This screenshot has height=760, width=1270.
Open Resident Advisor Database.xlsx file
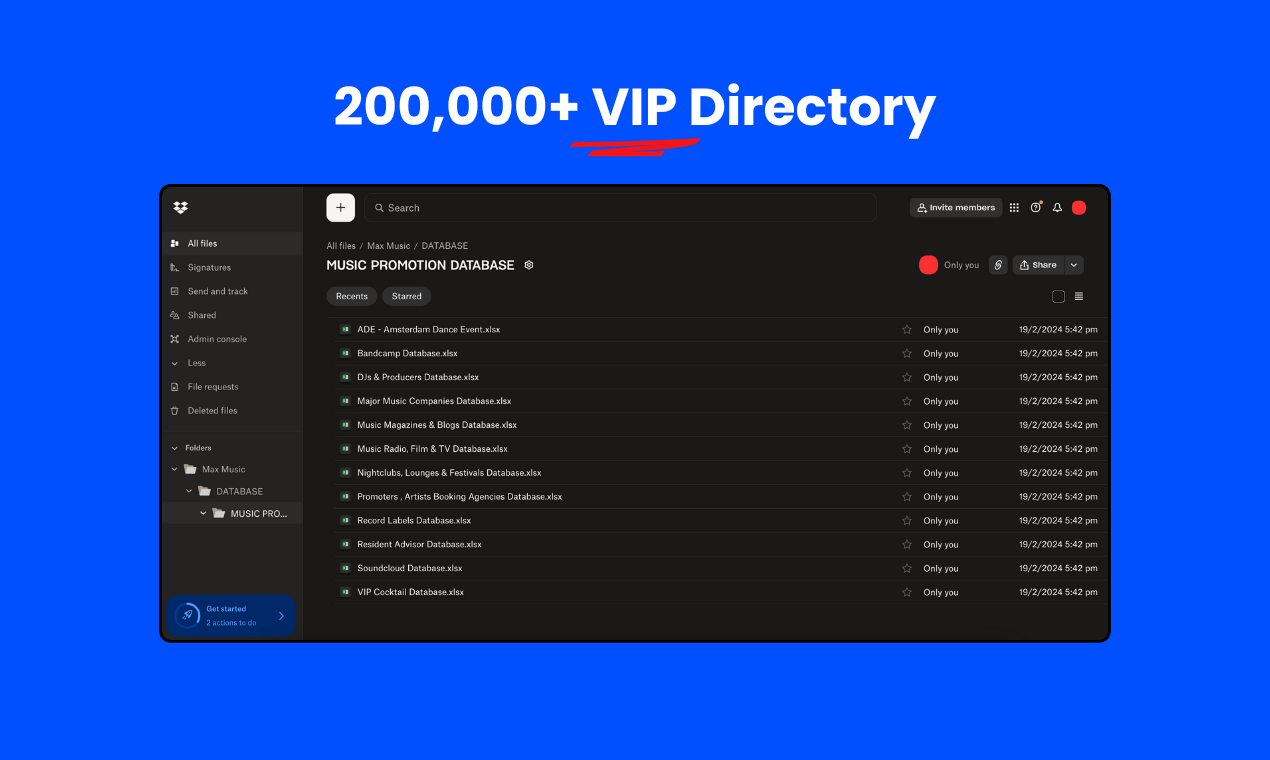pos(419,545)
